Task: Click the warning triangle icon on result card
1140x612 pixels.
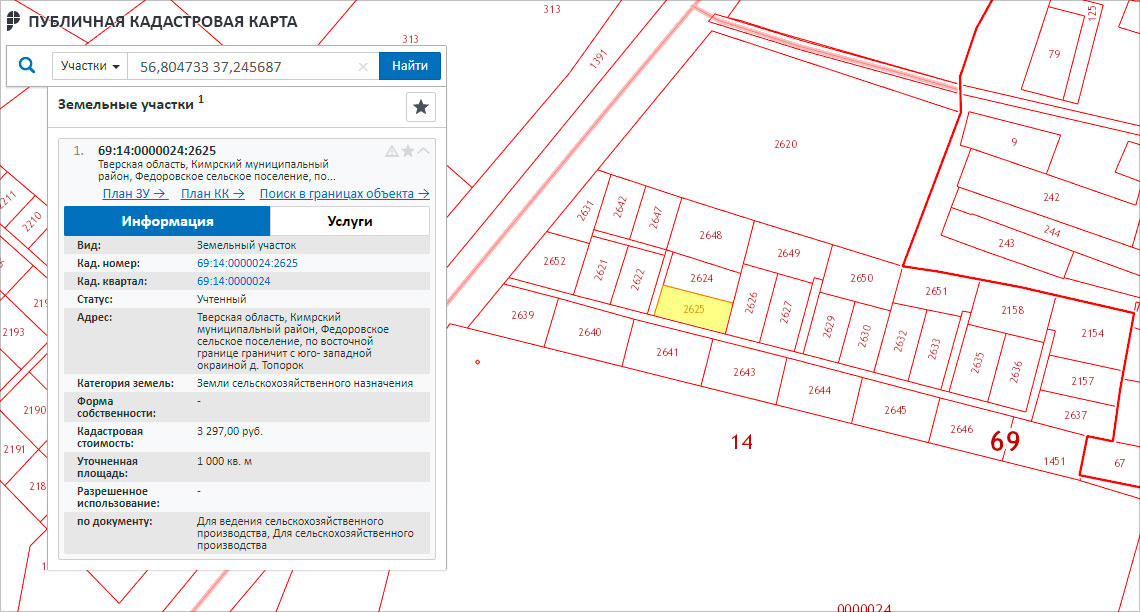Action: [x=391, y=151]
